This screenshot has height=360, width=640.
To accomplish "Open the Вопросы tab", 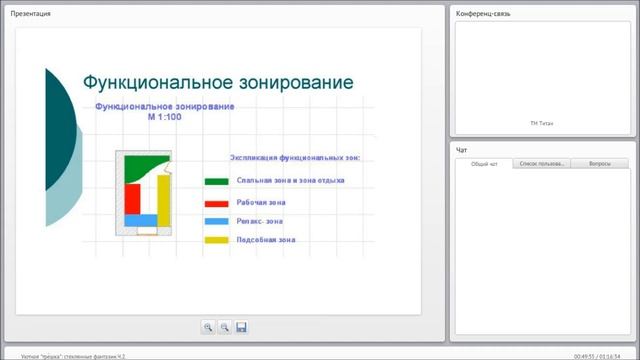I will (600, 164).
